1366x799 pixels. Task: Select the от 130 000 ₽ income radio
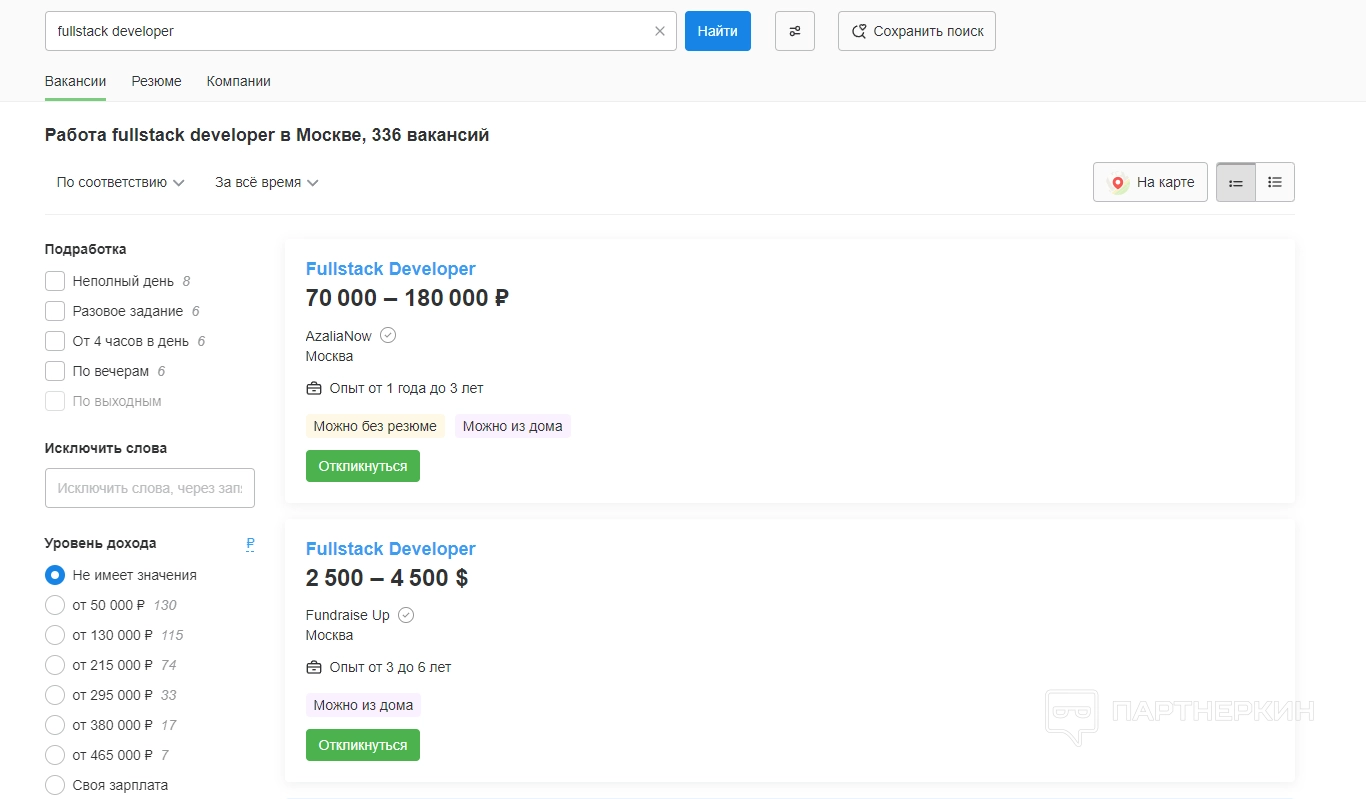click(x=55, y=635)
